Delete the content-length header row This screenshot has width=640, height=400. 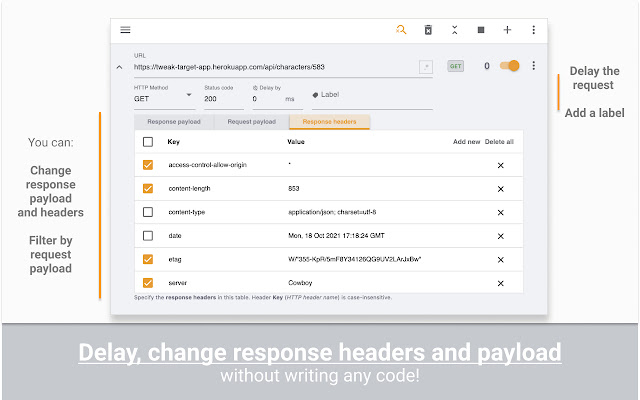[500, 188]
